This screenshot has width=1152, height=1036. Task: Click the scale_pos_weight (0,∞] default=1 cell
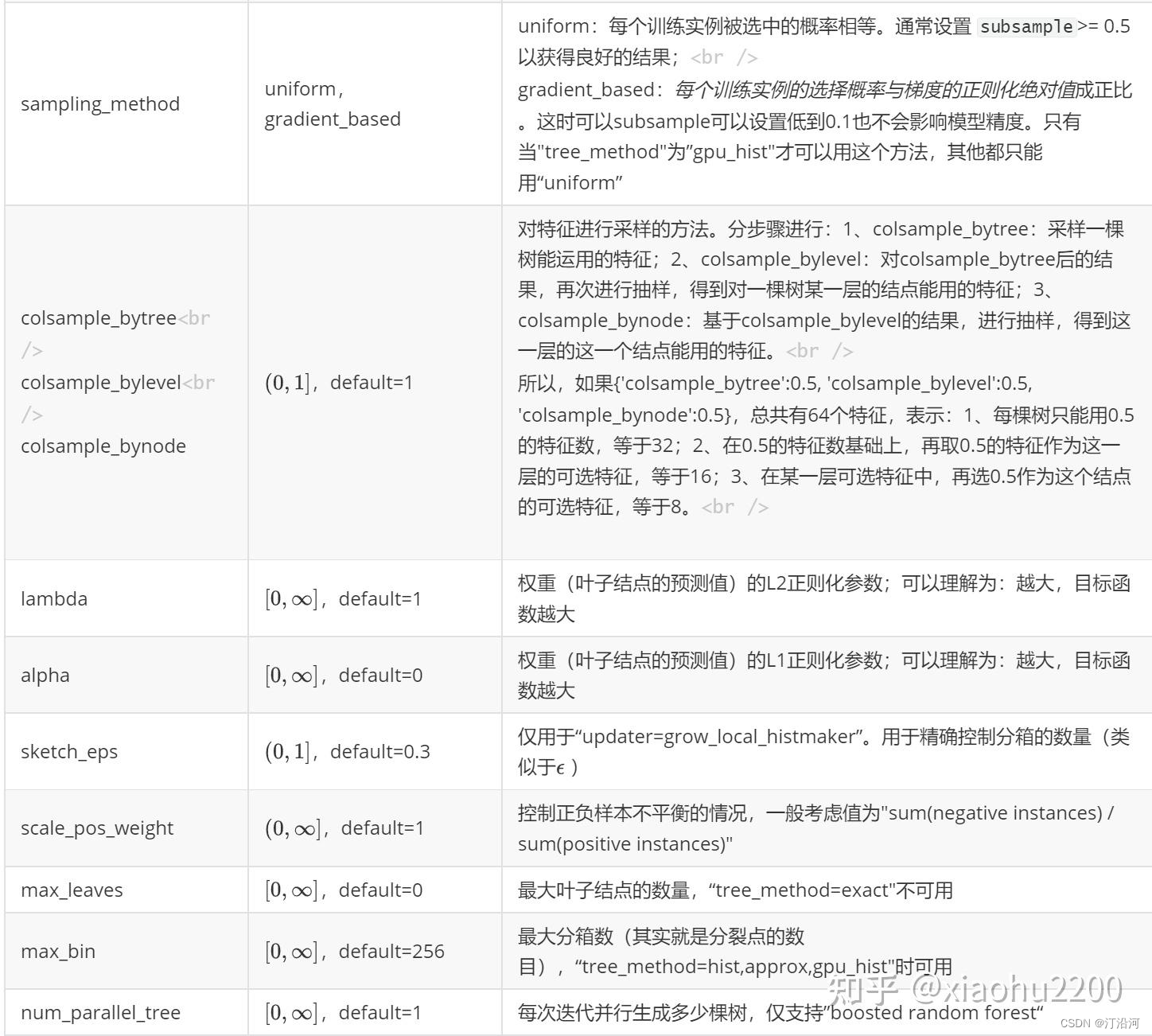375,828
